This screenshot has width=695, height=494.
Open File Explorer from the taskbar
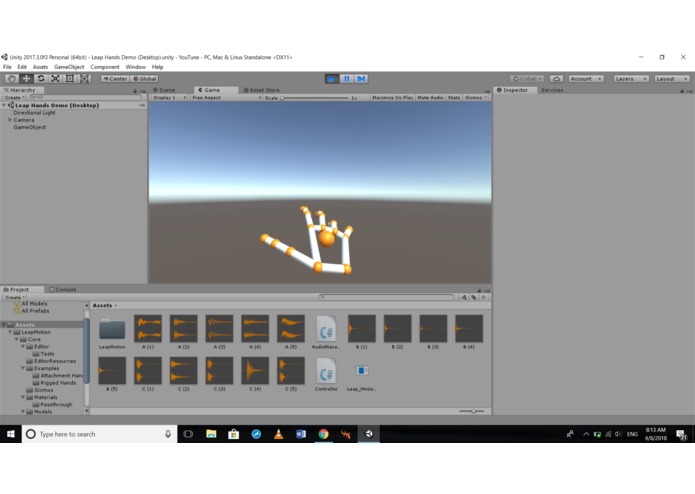tap(211, 434)
